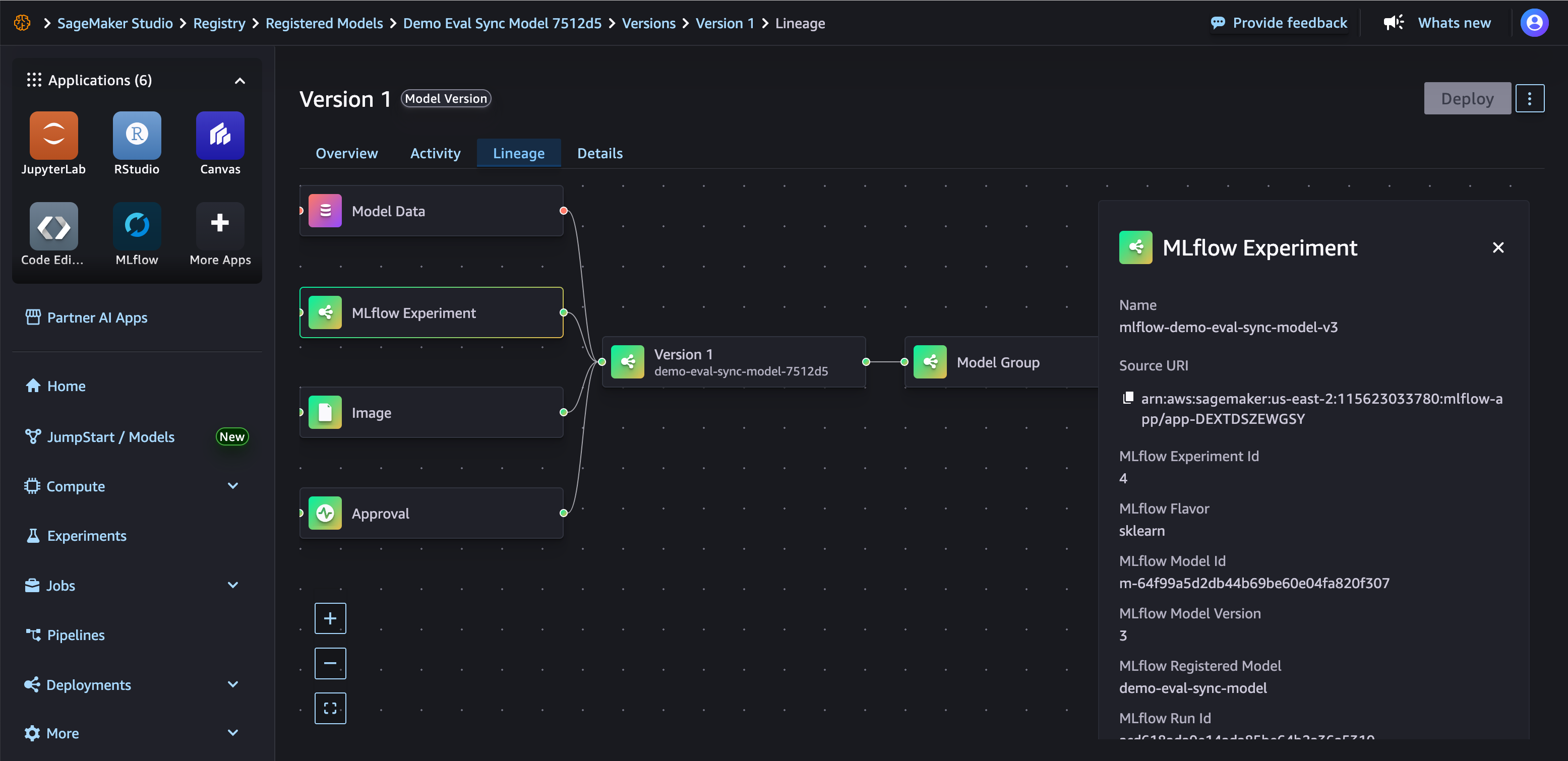Launch the MLflow application
This screenshot has height=761, width=1568.
137,226
